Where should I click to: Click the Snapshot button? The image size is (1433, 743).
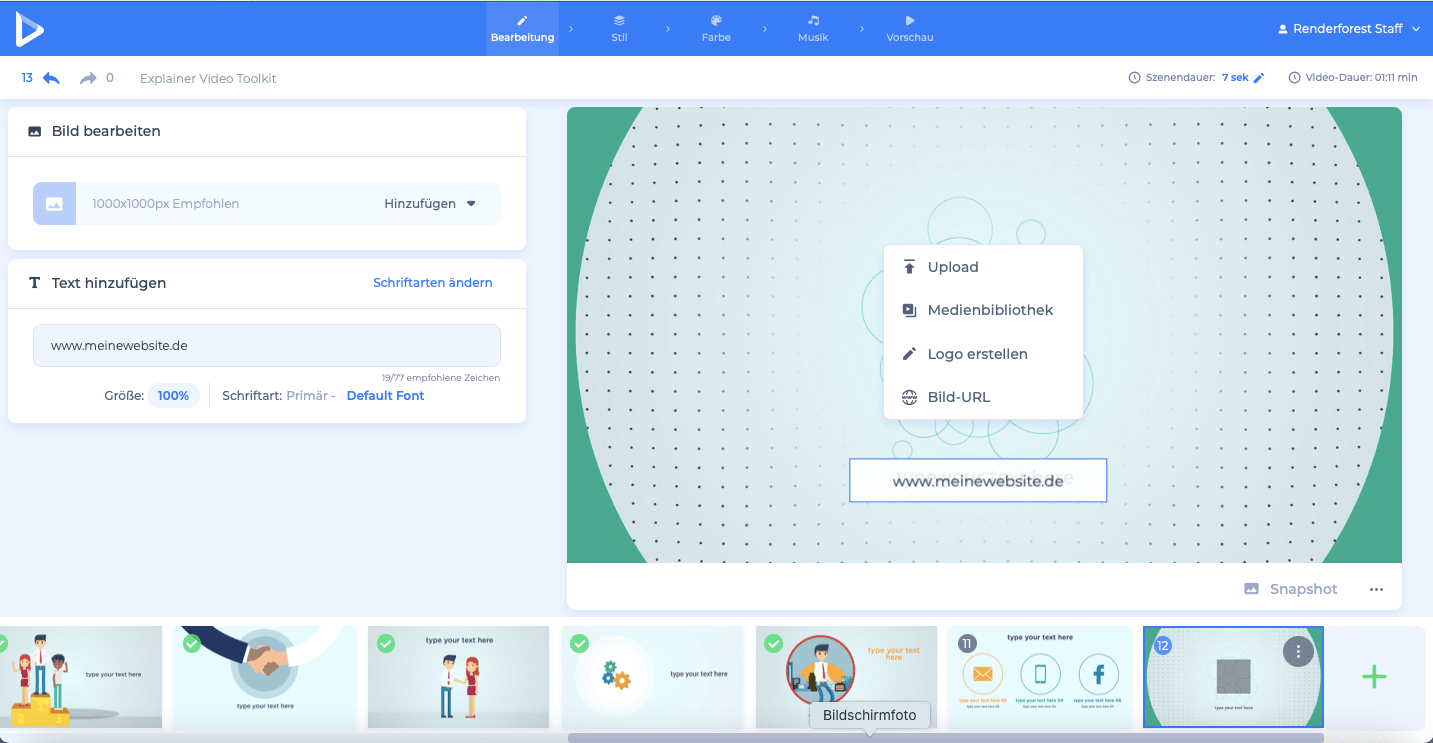(1291, 589)
